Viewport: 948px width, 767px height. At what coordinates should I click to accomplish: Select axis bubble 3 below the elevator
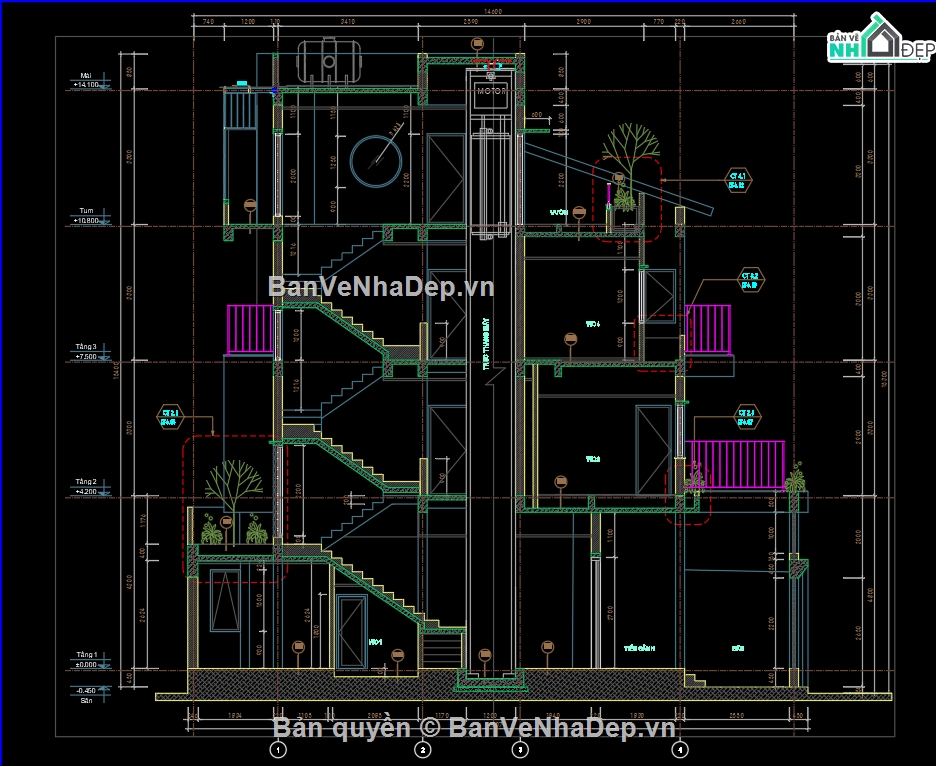click(519, 748)
